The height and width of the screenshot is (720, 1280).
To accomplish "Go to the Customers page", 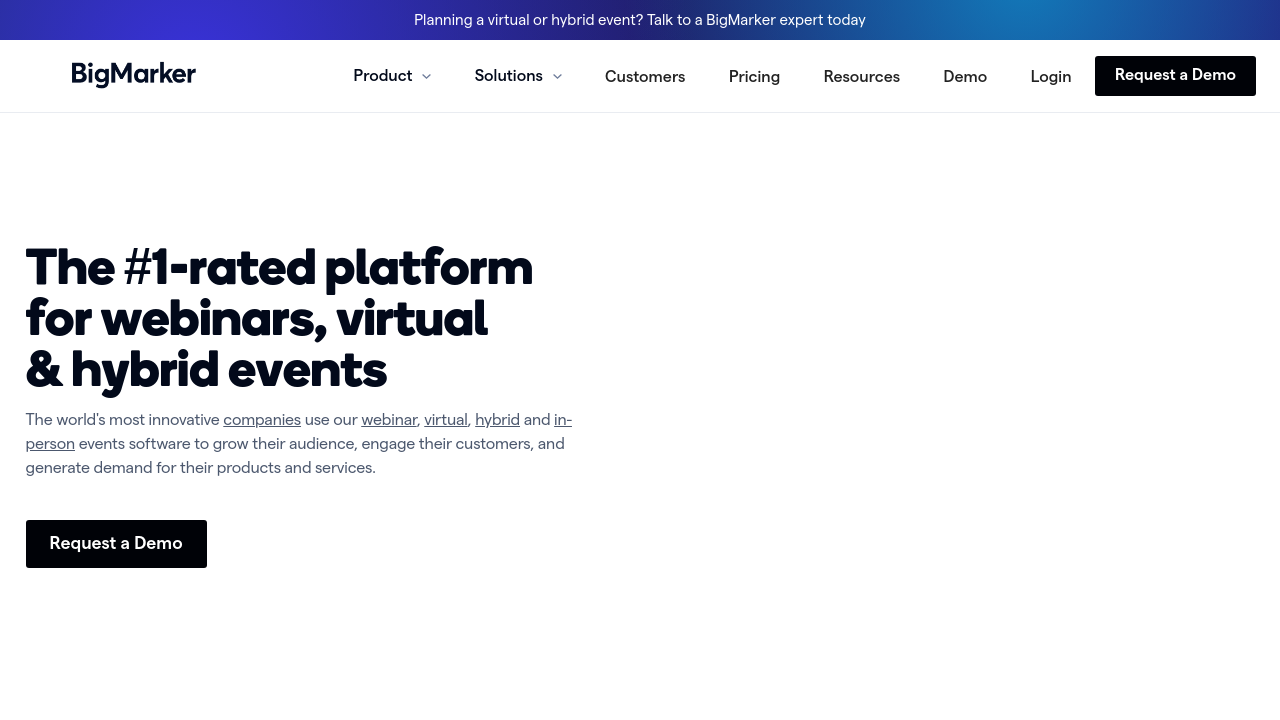I will [x=645, y=77].
